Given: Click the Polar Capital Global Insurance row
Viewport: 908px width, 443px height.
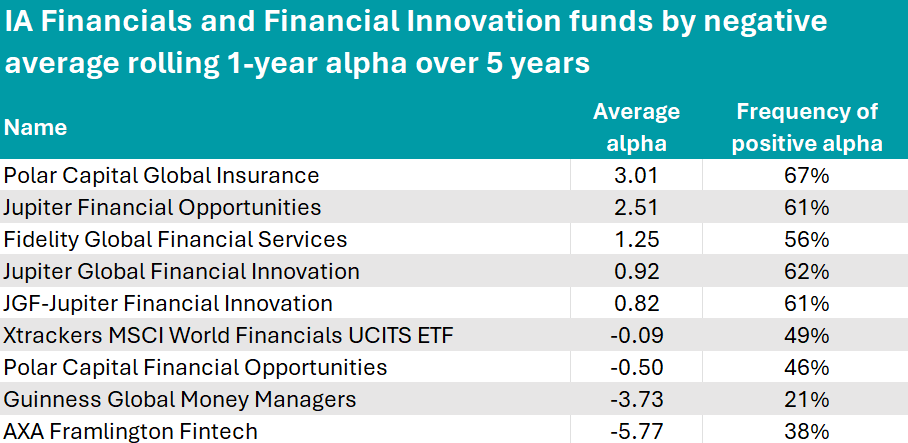Looking at the screenshot, I should click(x=162, y=176).
